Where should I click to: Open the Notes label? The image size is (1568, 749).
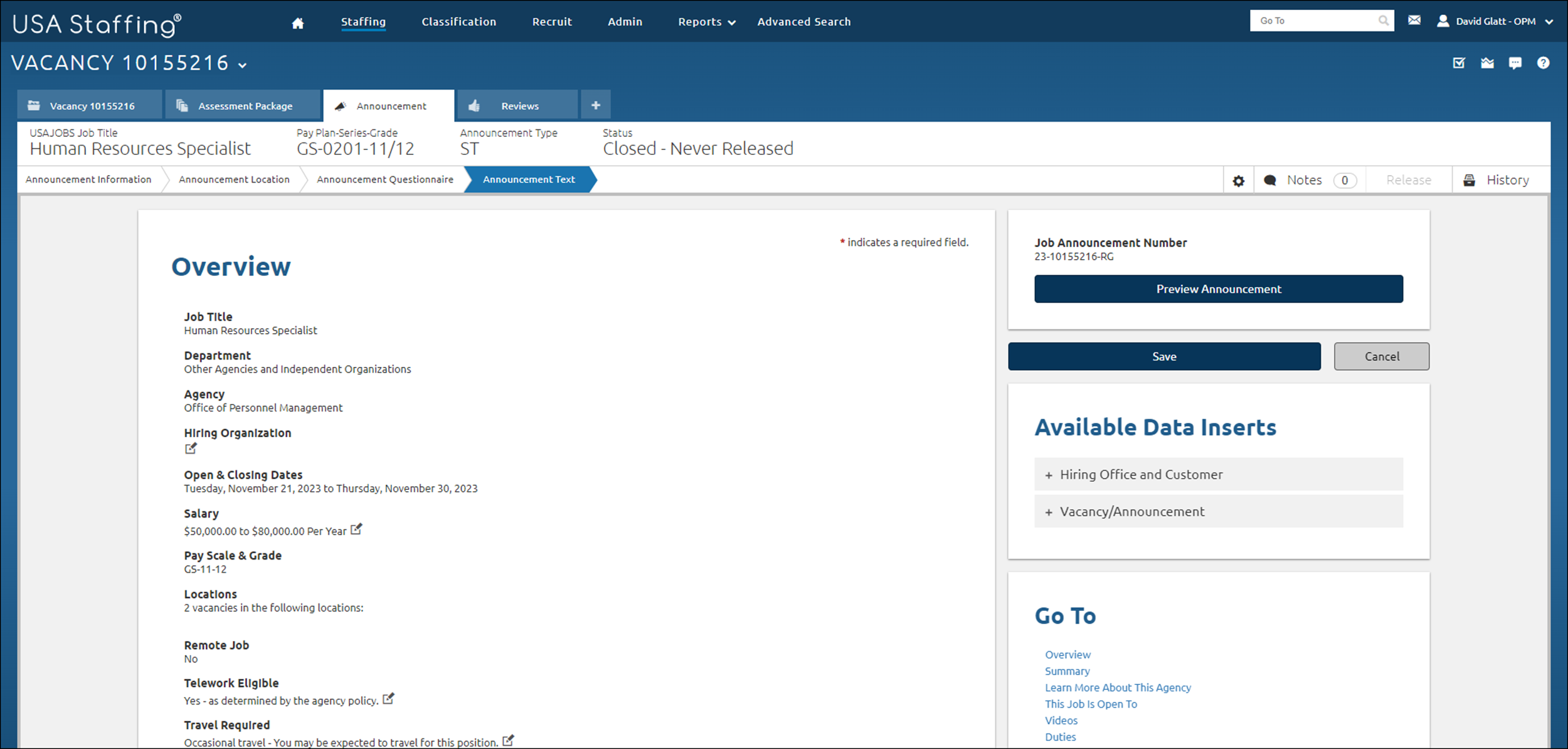pos(1304,180)
